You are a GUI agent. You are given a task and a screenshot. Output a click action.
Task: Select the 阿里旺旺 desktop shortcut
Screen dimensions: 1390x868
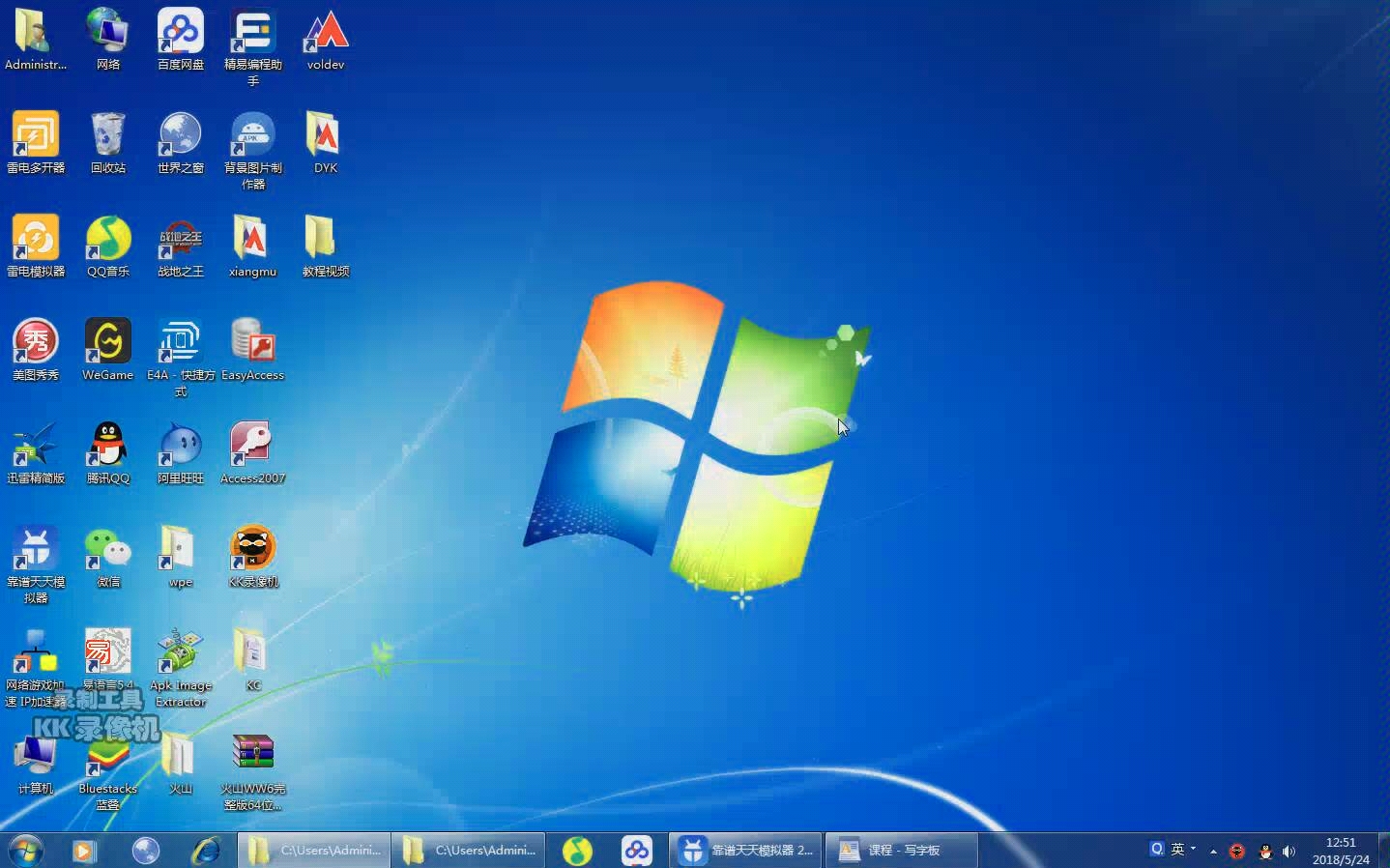181,453
